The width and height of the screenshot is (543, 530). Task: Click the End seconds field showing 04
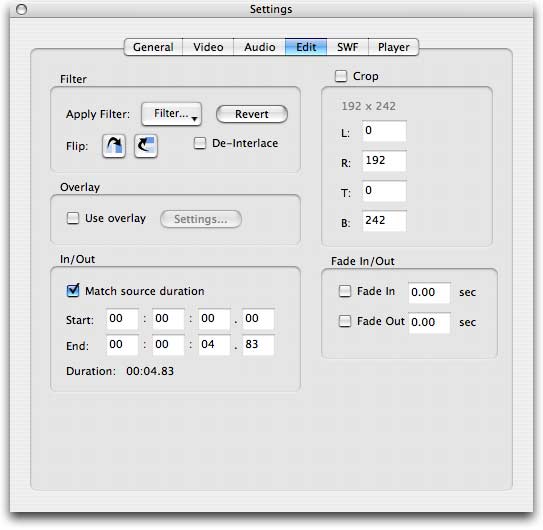(214, 345)
